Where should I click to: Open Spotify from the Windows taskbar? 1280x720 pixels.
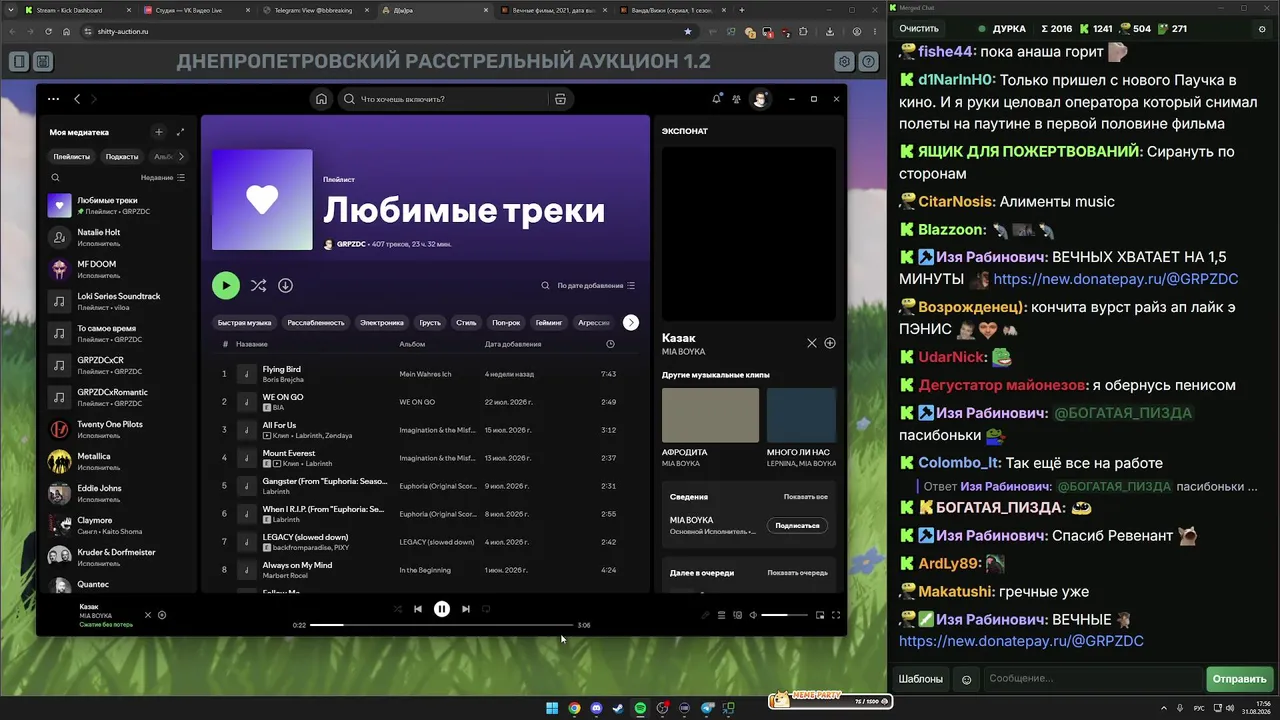640,709
